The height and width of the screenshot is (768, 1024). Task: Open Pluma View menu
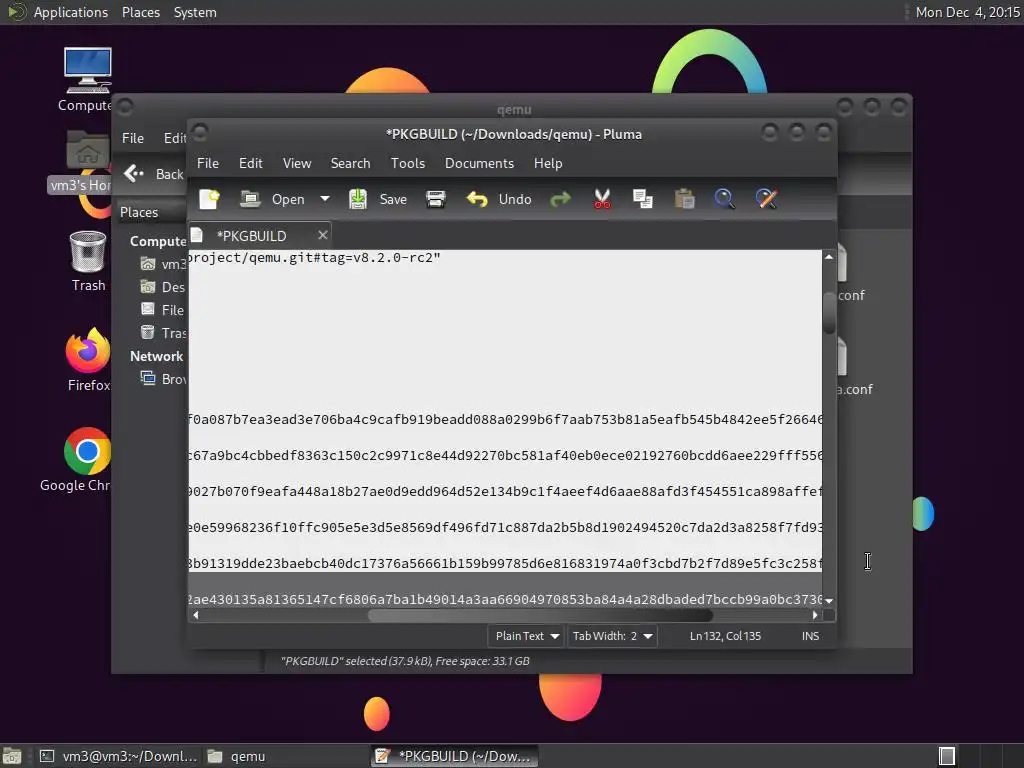coord(296,163)
